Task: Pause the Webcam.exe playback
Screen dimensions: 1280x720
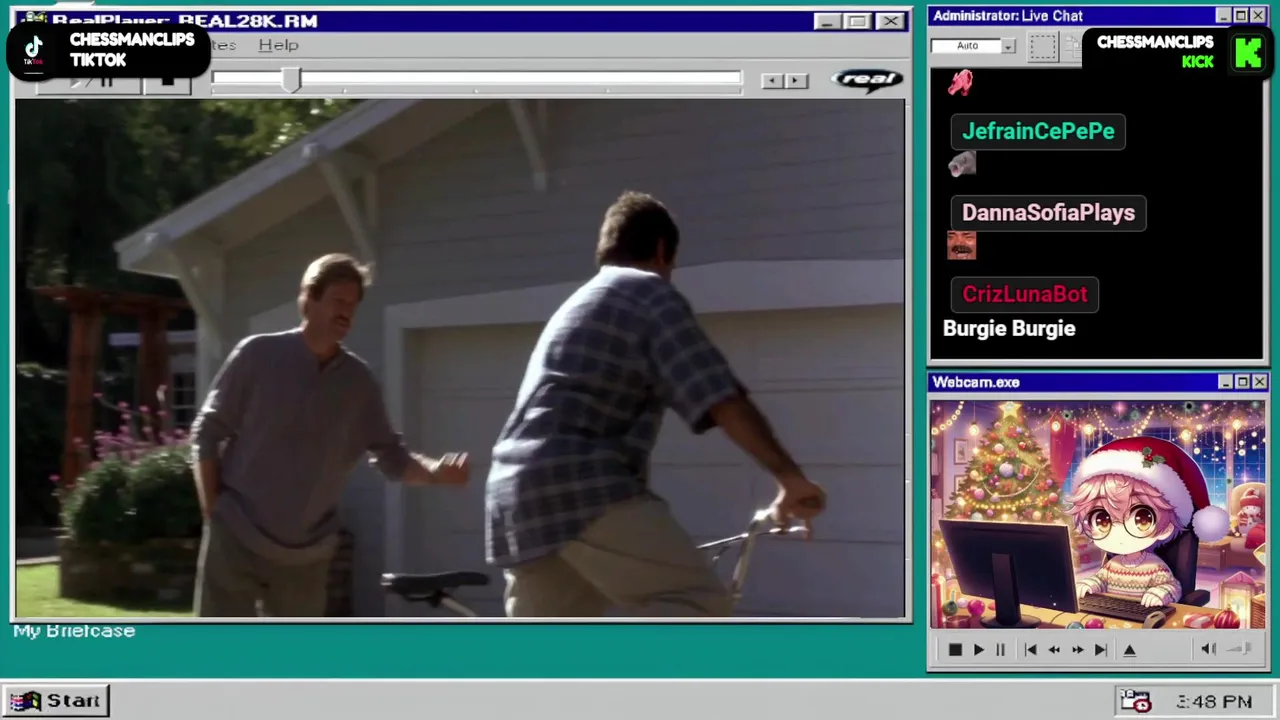Action: tap(1000, 650)
